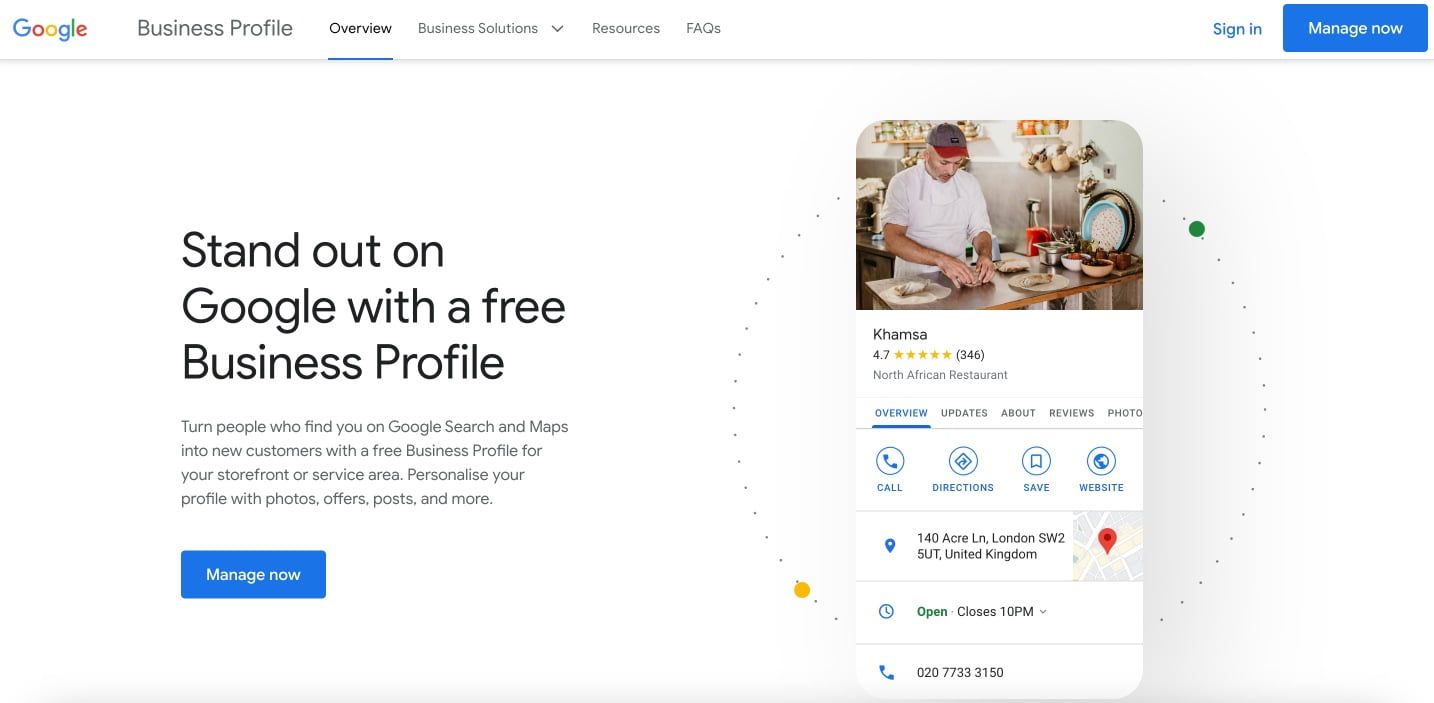Open the Resources menu item
This screenshot has height=703, width=1434.
tap(625, 29)
